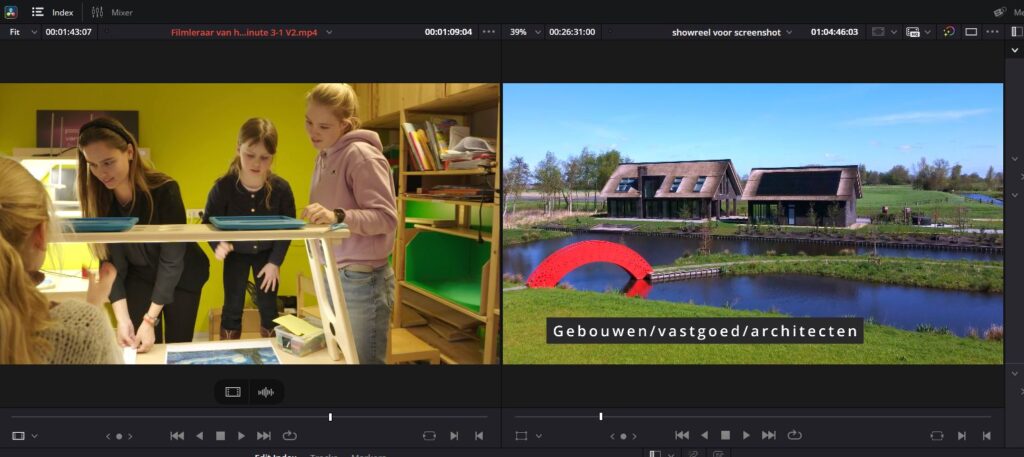Image resolution: width=1024 pixels, height=457 pixels.
Task: Jump to first frame in source viewer
Action: click(x=177, y=435)
